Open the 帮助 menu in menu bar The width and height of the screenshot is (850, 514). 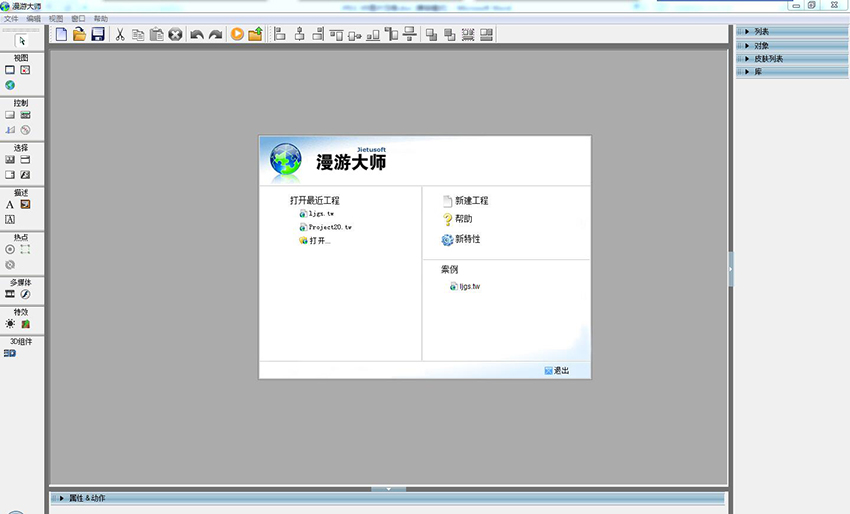tap(100, 19)
